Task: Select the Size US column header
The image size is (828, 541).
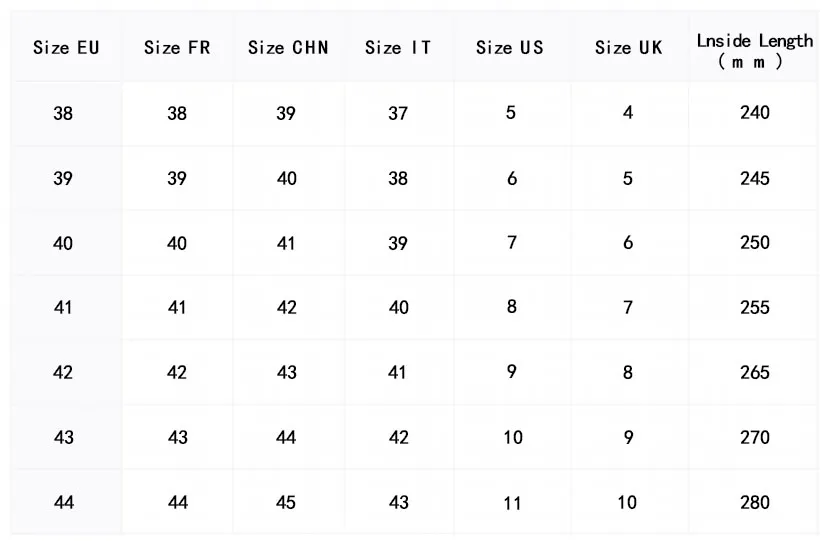Action: [x=509, y=48]
